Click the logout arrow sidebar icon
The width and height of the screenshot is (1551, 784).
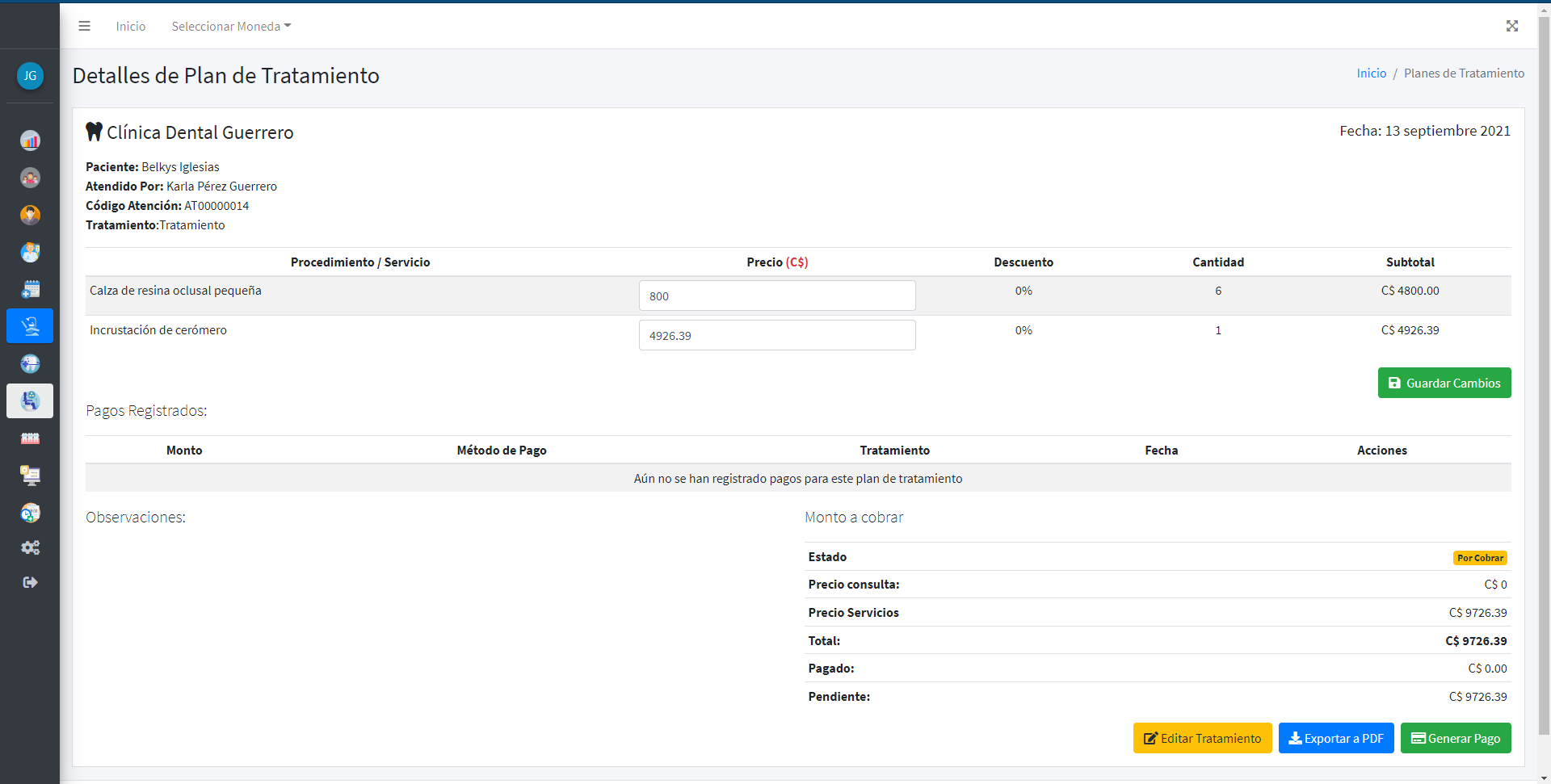(x=30, y=582)
